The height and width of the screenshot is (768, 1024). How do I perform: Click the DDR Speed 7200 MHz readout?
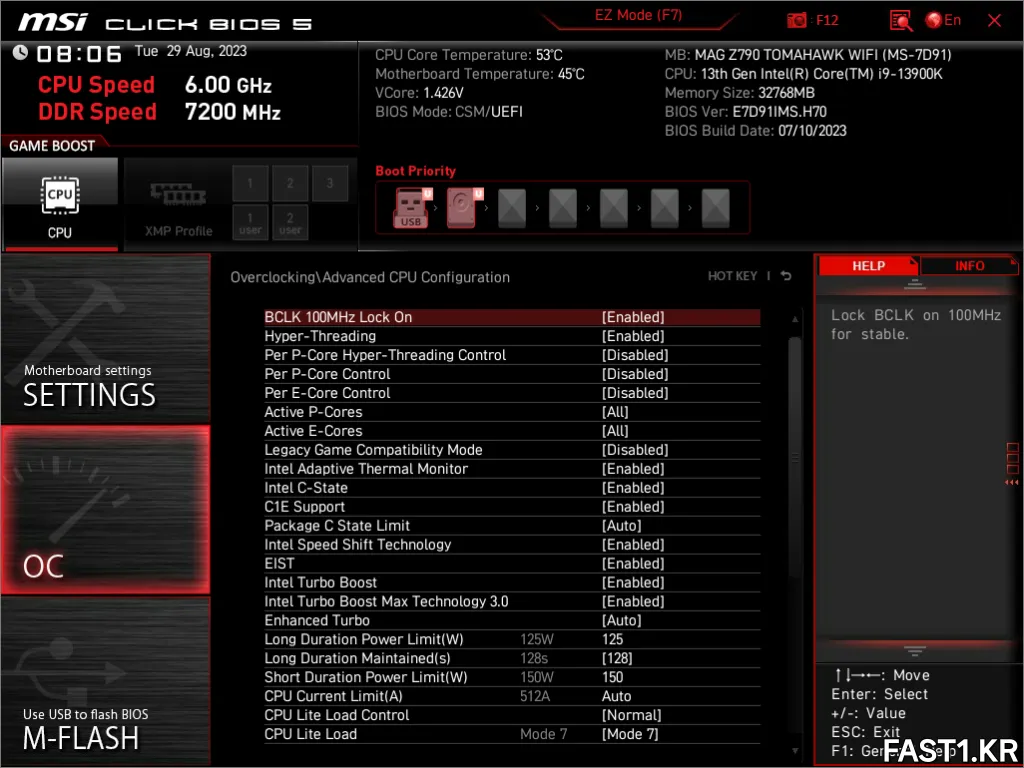click(x=159, y=112)
